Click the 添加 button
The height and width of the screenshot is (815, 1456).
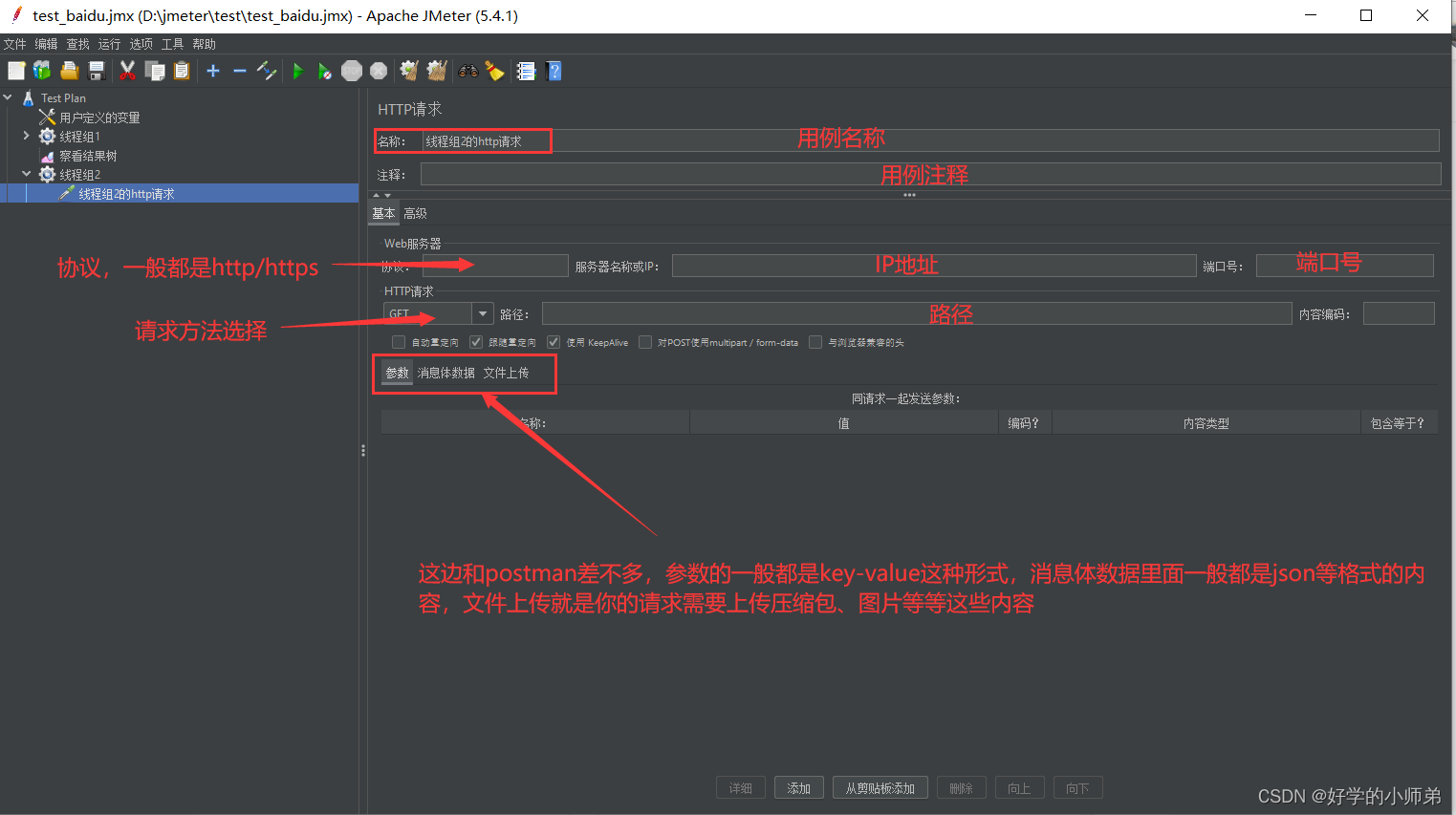click(798, 788)
